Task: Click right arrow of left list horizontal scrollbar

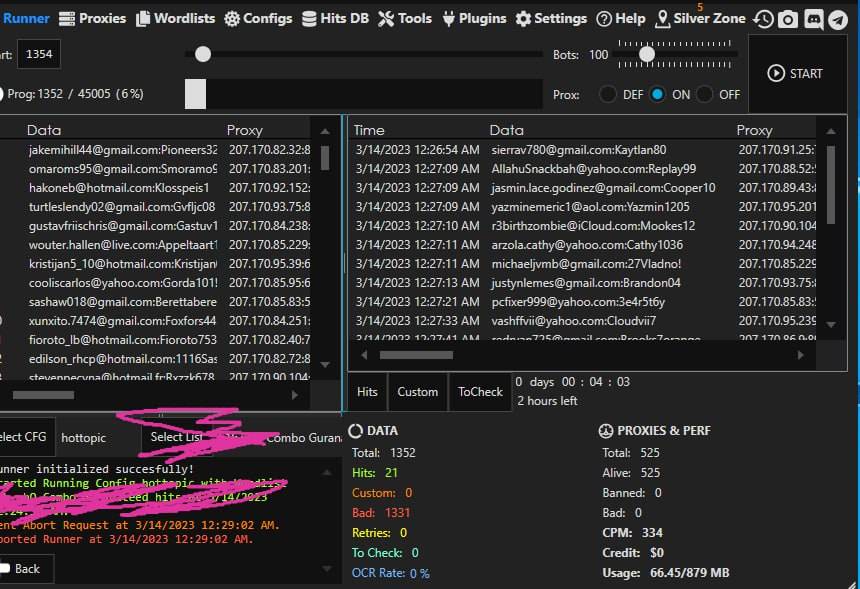Action: click(x=295, y=395)
